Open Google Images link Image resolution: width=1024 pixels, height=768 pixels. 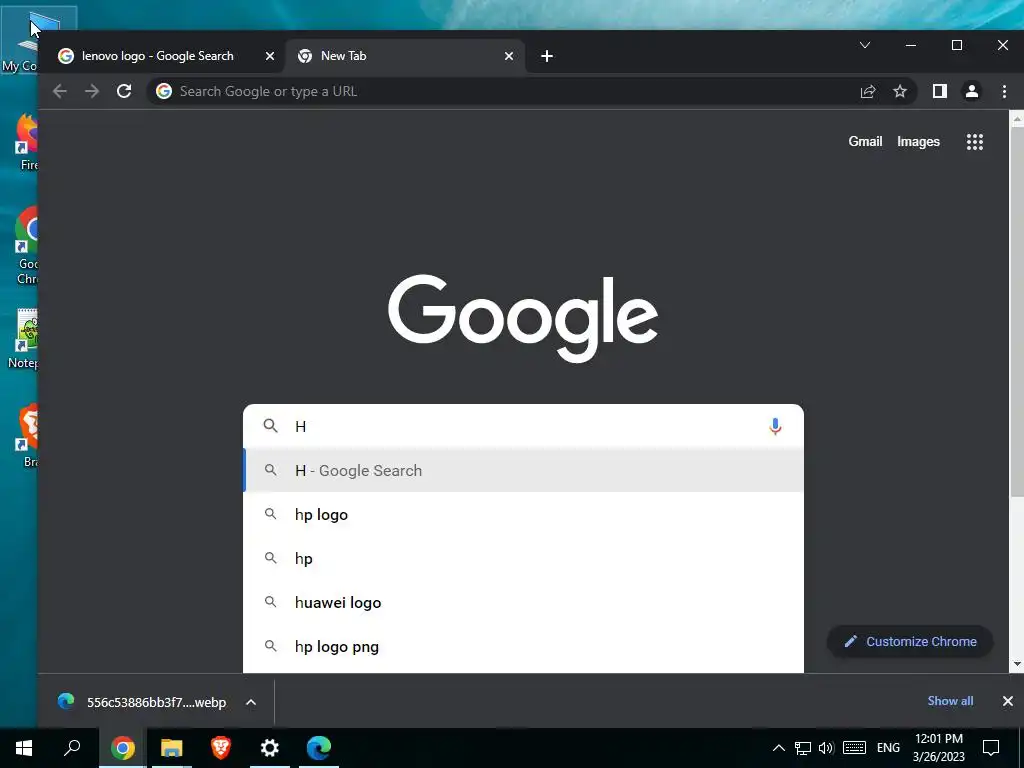tap(918, 142)
